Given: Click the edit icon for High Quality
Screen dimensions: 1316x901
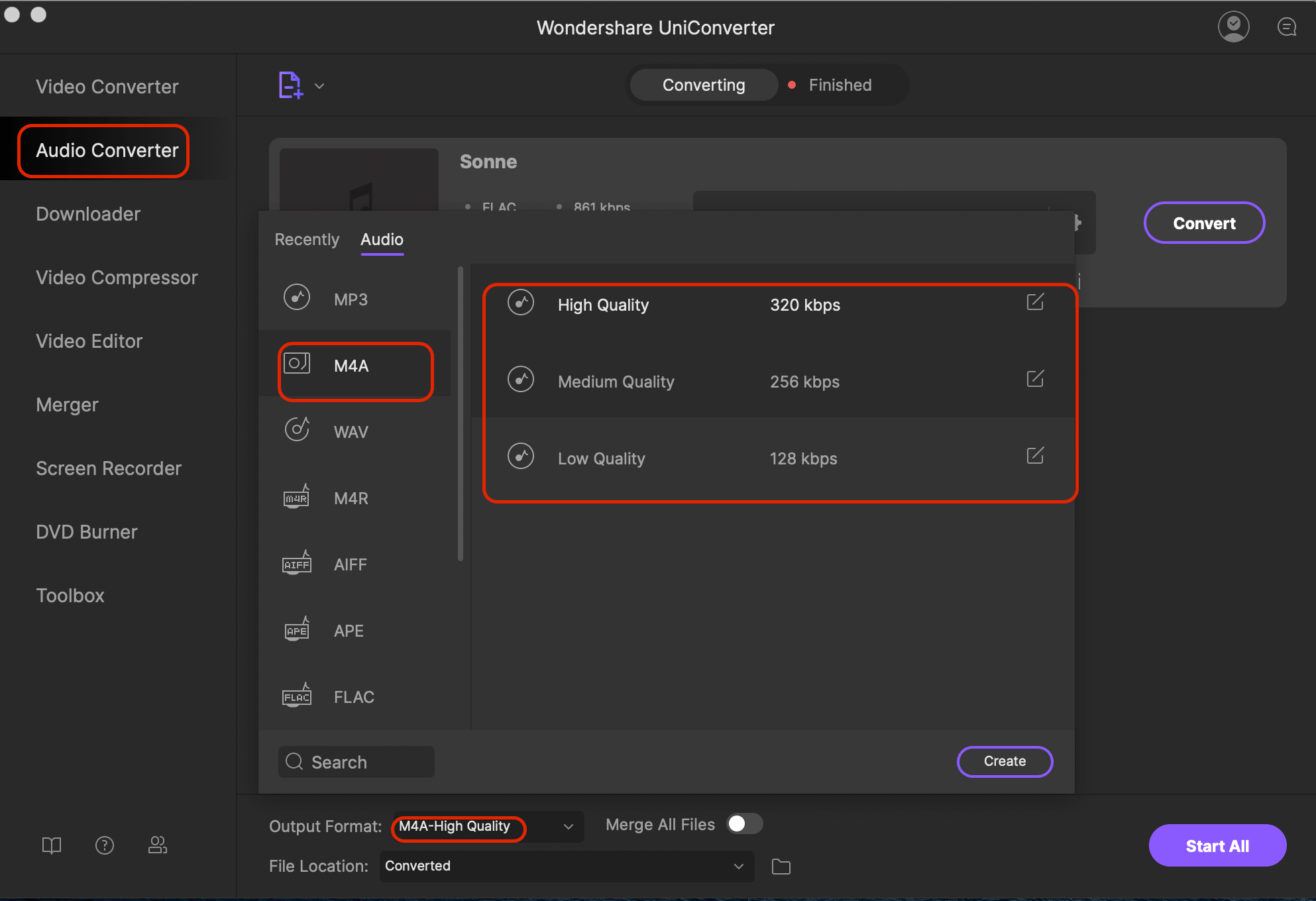Looking at the screenshot, I should [1035, 304].
